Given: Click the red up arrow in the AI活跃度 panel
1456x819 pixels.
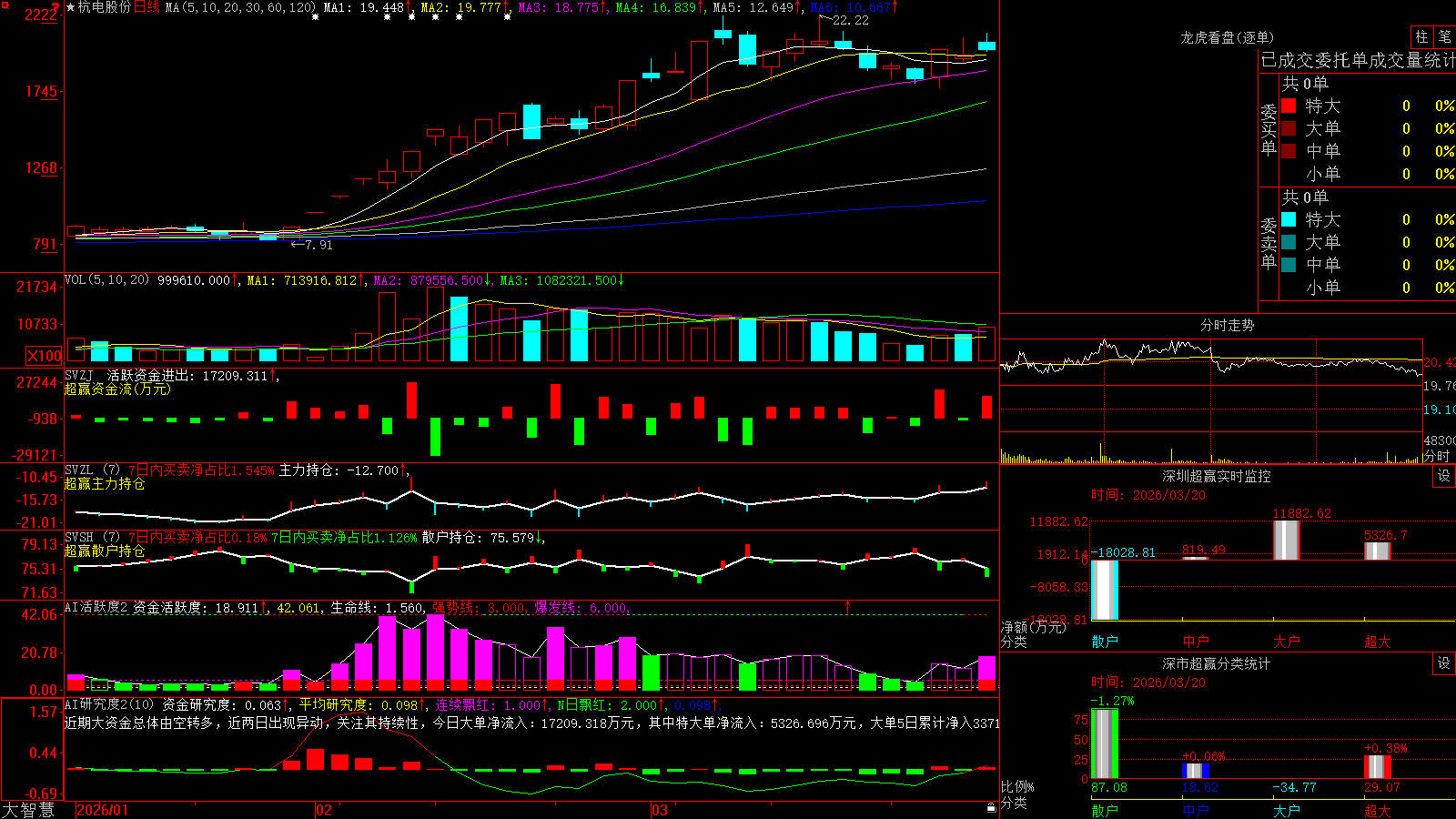Looking at the screenshot, I should pyautogui.click(x=847, y=606).
